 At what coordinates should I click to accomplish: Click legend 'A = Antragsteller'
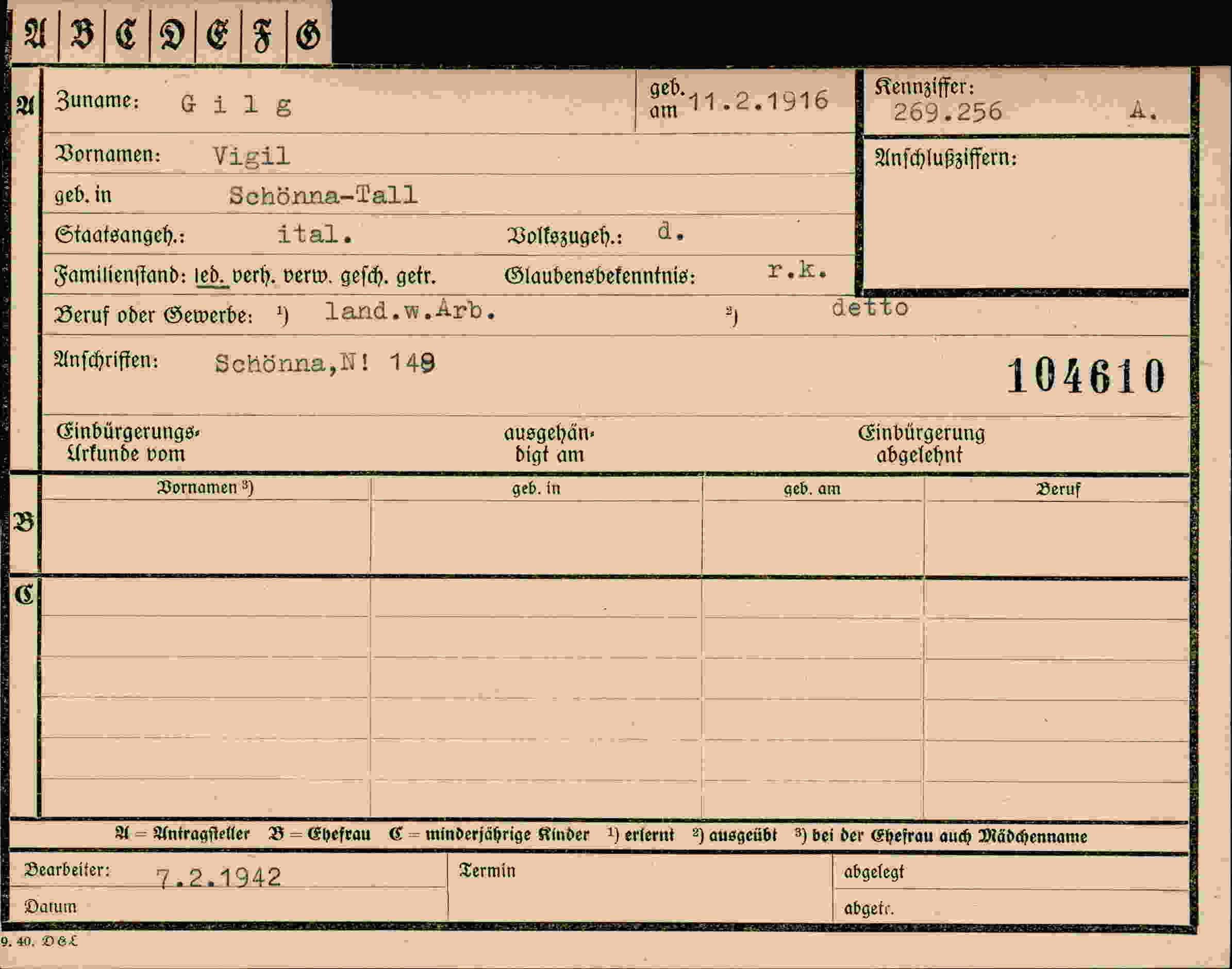(x=182, y=834)
